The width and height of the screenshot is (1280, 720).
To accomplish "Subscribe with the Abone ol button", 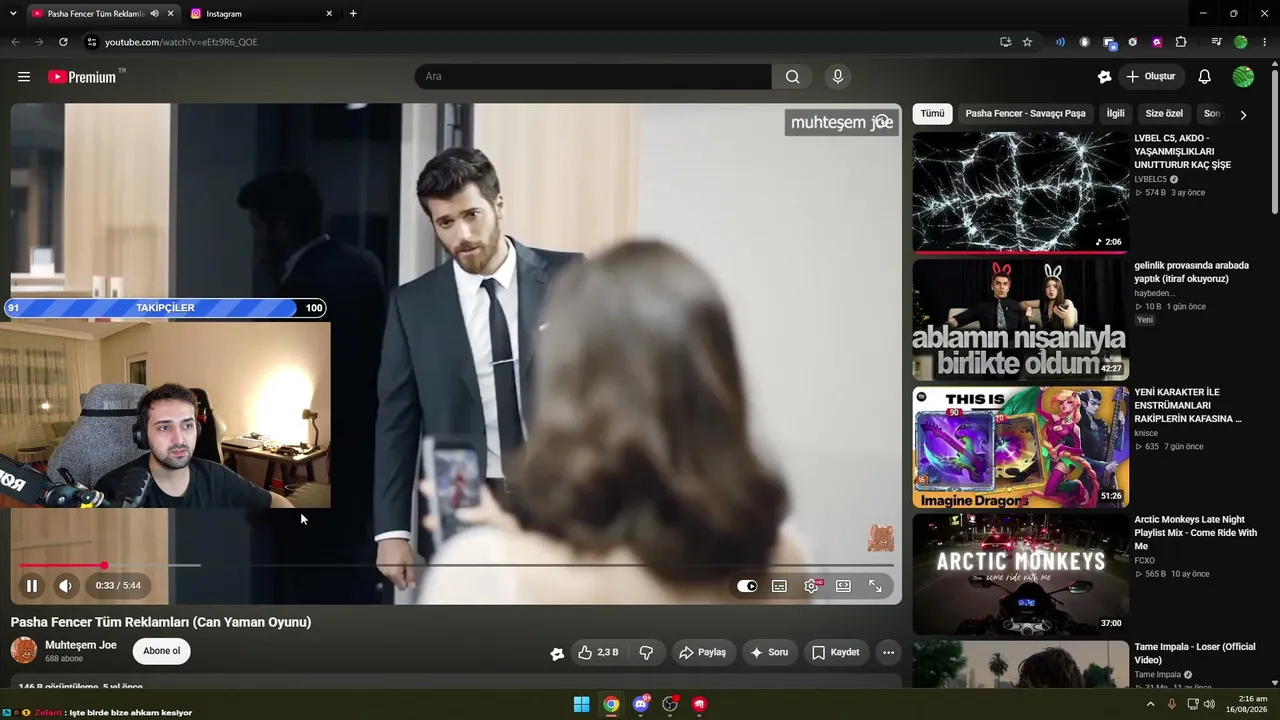I will [162, 651].
